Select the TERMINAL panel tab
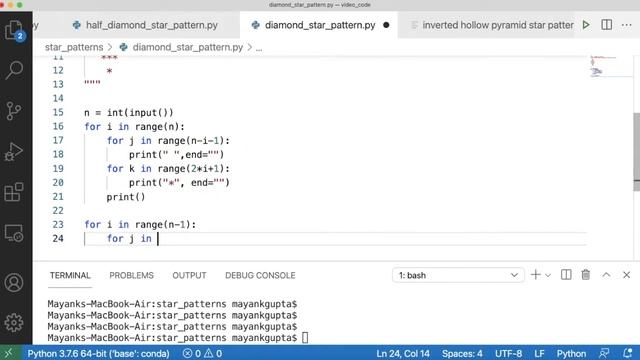The height and width of the screenshot is (360, 640). (x=70, y=276)
